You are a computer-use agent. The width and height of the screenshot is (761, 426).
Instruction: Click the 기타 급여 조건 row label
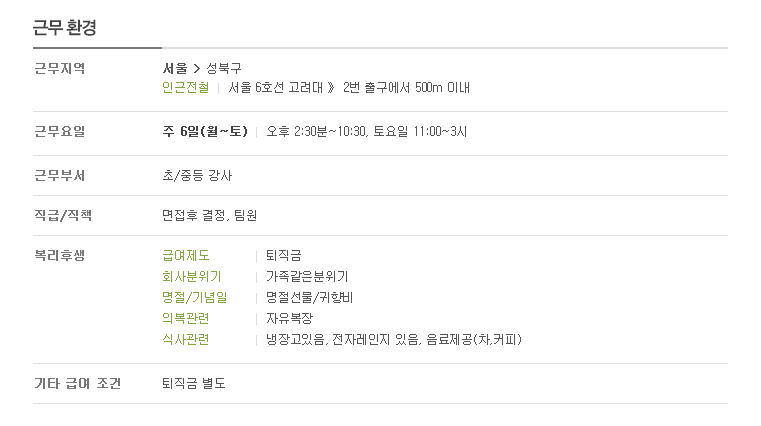(78, 384)
